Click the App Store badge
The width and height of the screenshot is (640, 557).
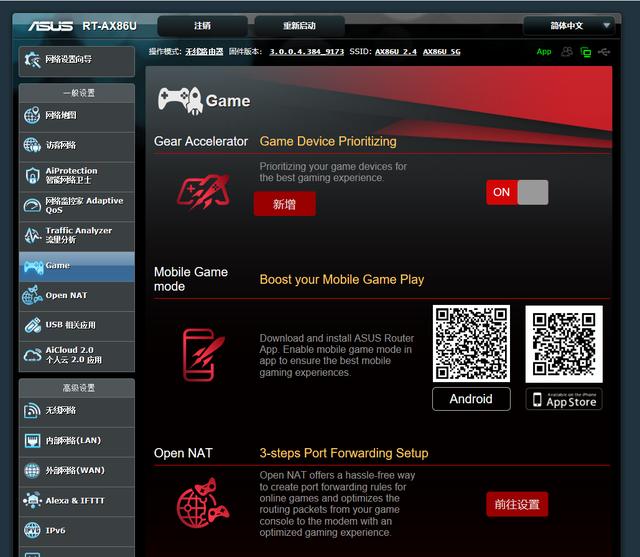[564, 399]
